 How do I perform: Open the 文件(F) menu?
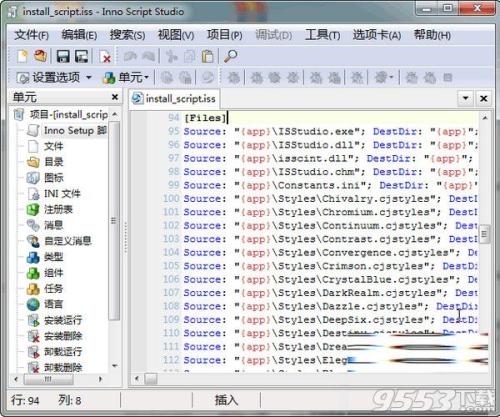31,35
